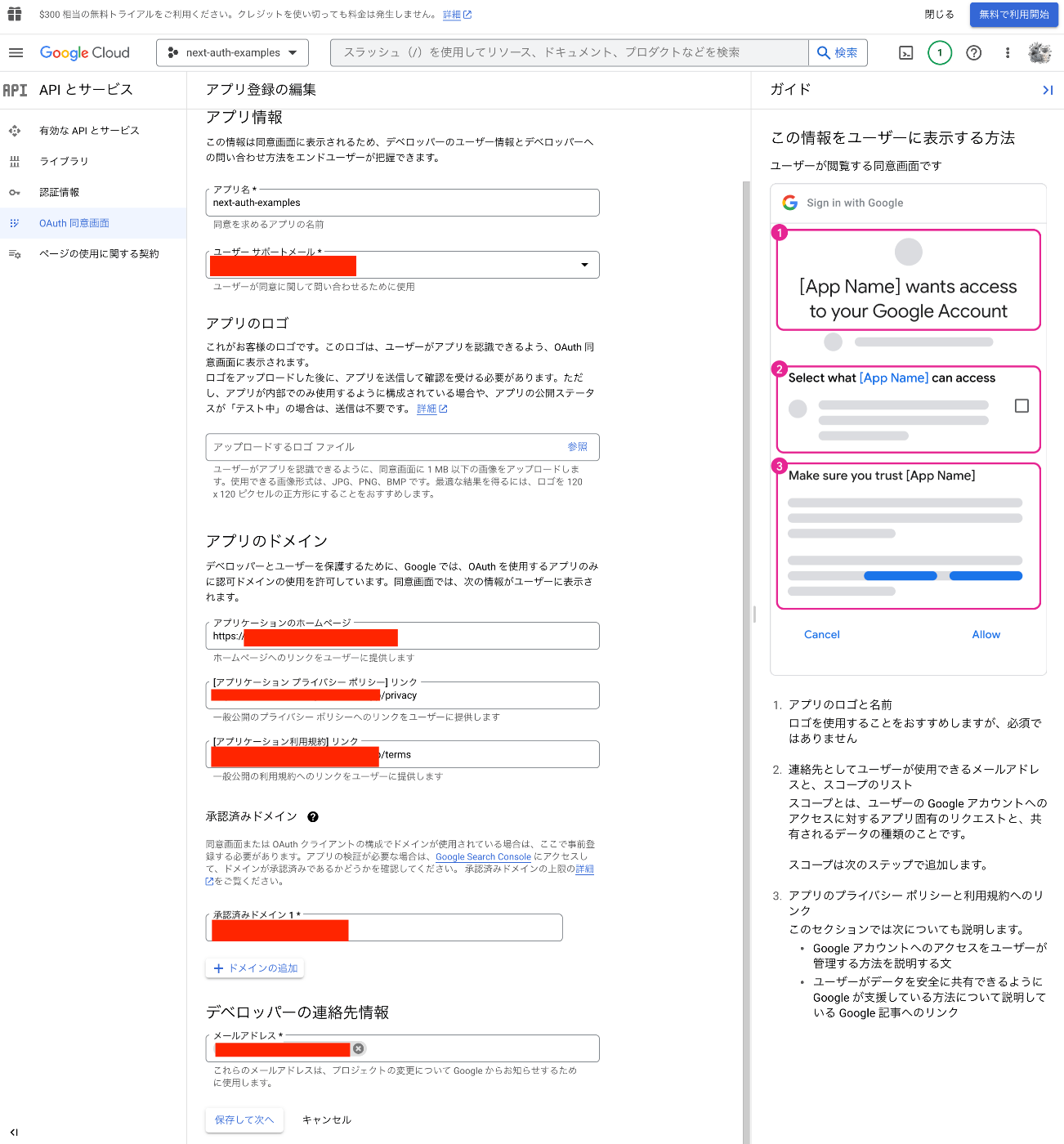Image resolution: width=1064 pixels, height=1144 pixels.
Task: Select OAuth 同意画面 menu item
Action: [x=74, y=223]
